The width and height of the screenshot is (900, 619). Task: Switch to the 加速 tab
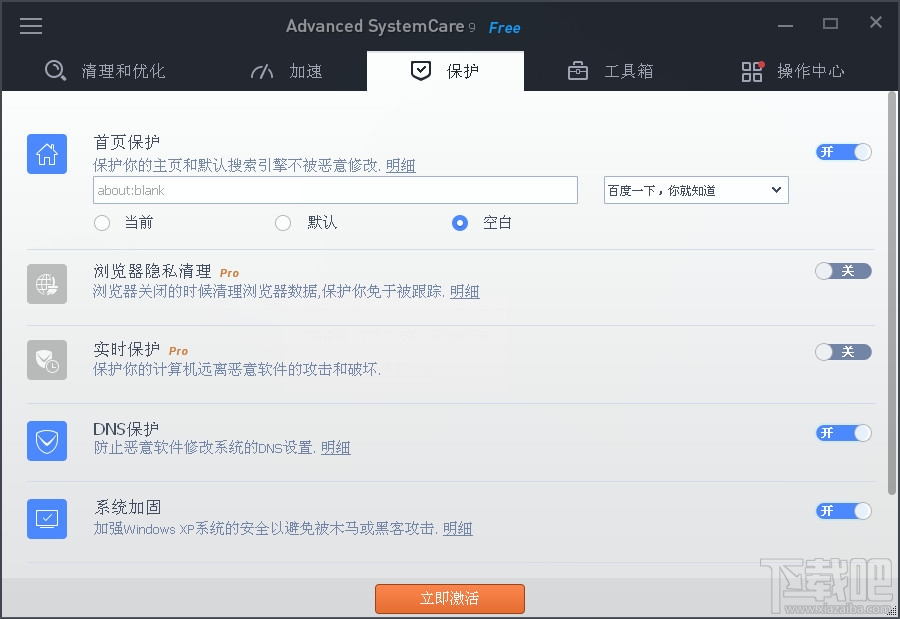(x=285, y=71)
